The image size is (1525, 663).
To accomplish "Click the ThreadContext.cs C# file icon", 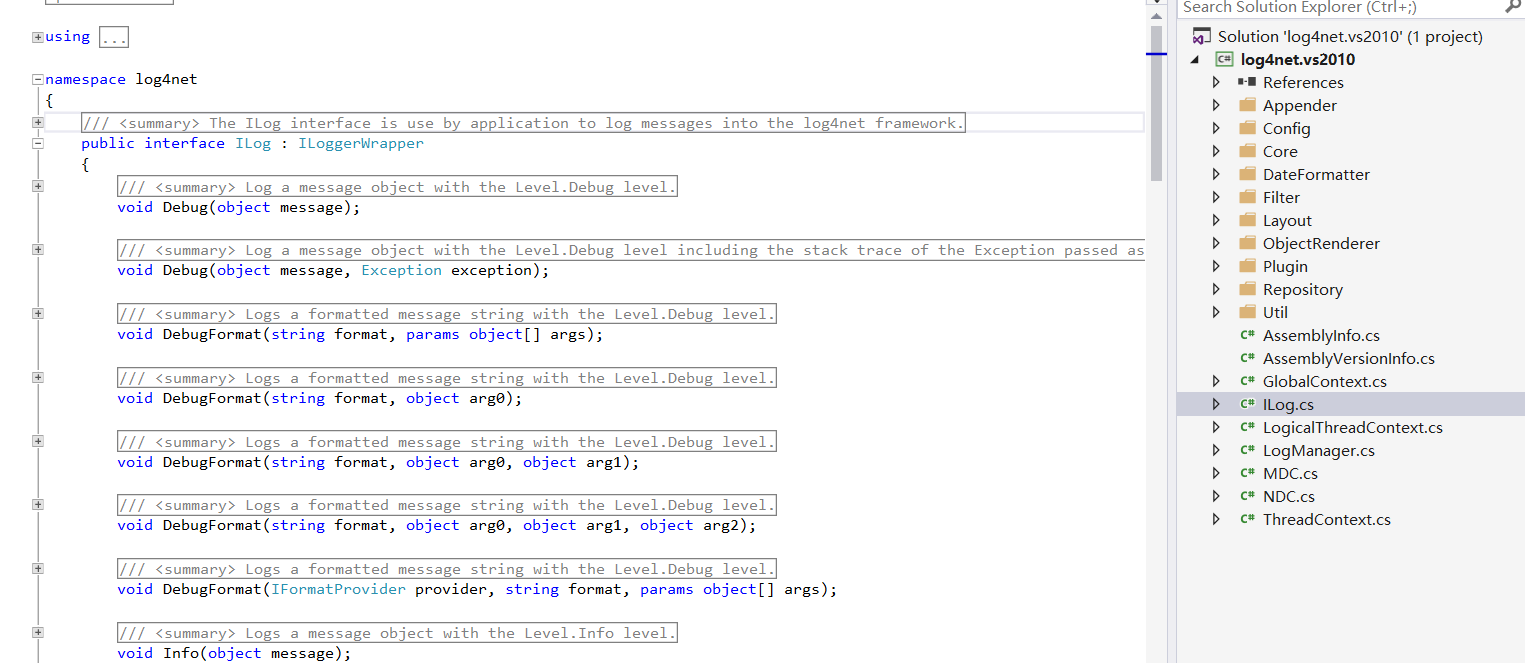I will click(1247, 519).
